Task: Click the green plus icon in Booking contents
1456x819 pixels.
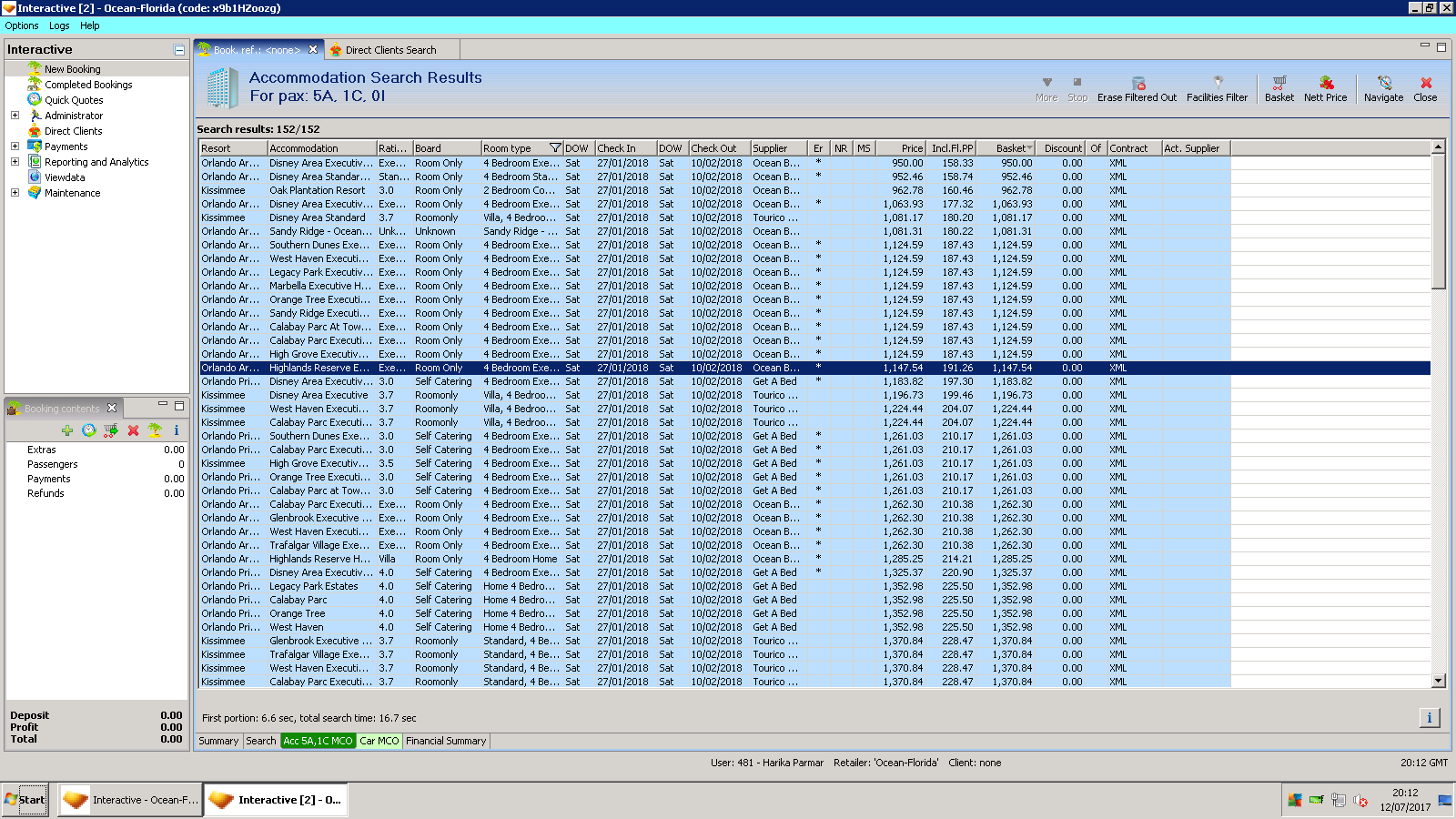Action: (x=67, y=430)
